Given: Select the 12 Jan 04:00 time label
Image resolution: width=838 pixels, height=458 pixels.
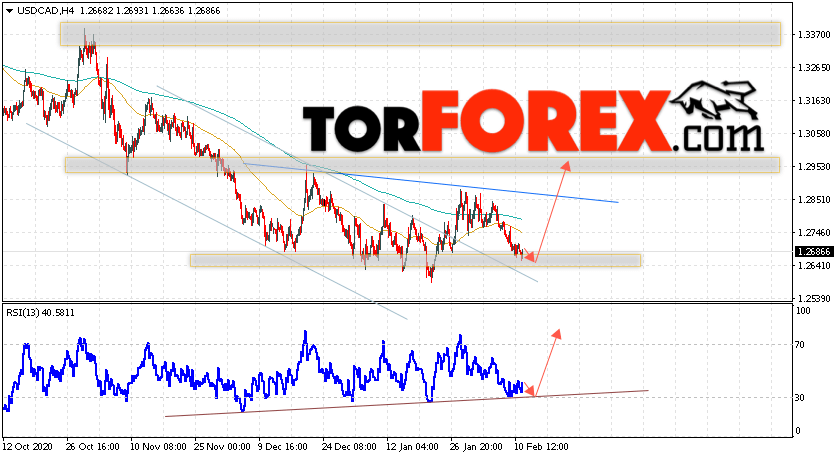Looking at the screenshot, I should (413, 446).
